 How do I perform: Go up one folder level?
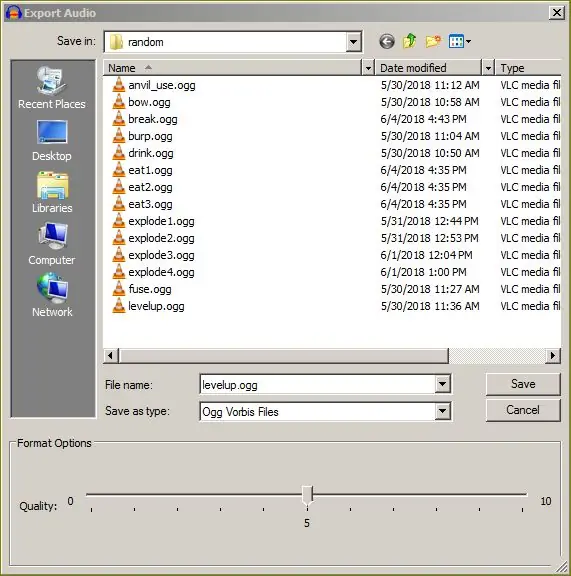pyautogui.click(x=410, y=41)
